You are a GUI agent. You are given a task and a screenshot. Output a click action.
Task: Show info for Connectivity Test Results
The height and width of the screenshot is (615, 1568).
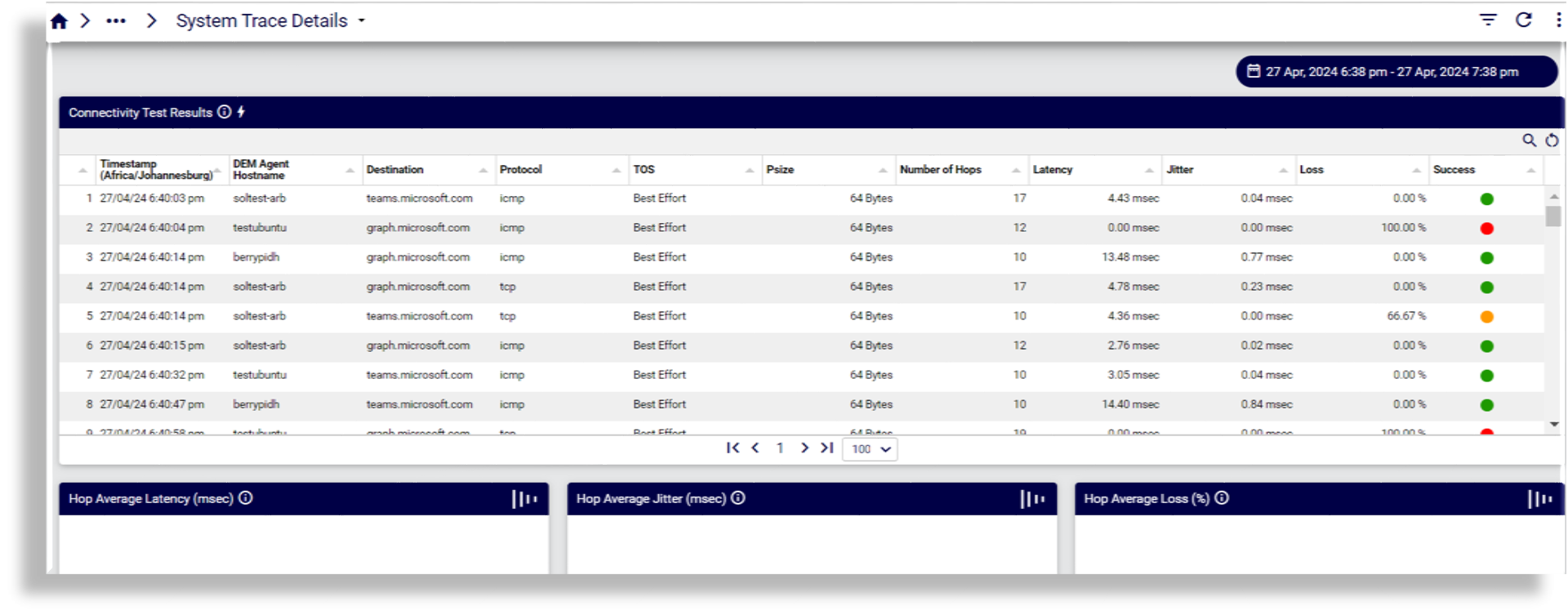click(225, 112)
